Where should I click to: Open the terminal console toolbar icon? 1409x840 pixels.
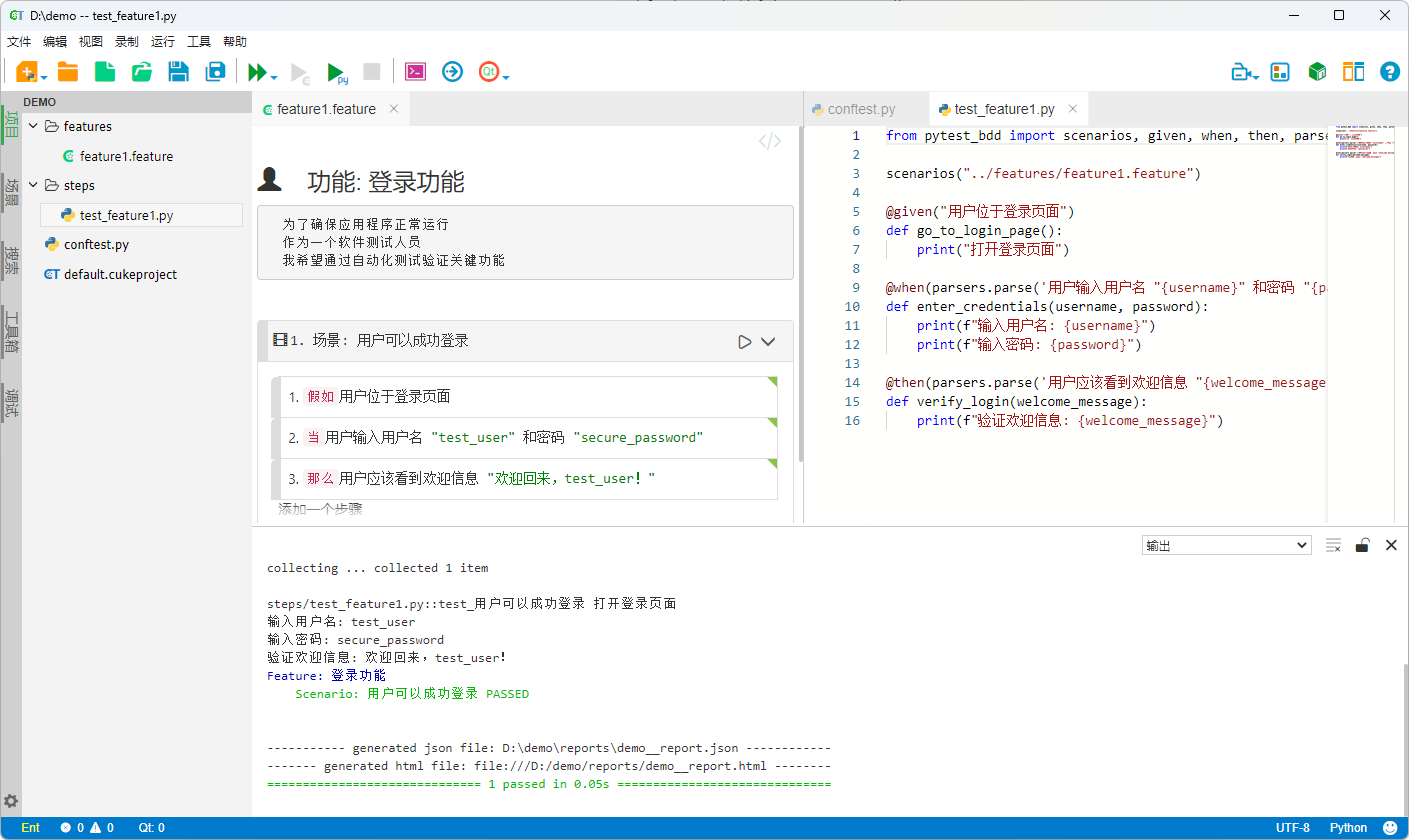[416, 72]
